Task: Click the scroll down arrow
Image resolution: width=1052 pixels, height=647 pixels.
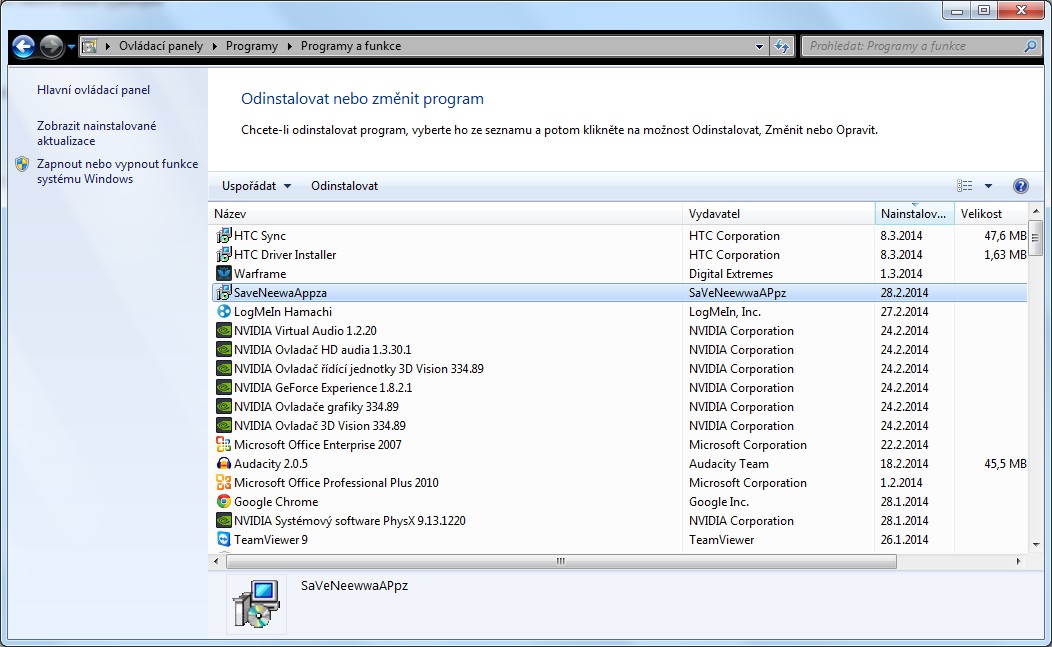Action: 1035,544
